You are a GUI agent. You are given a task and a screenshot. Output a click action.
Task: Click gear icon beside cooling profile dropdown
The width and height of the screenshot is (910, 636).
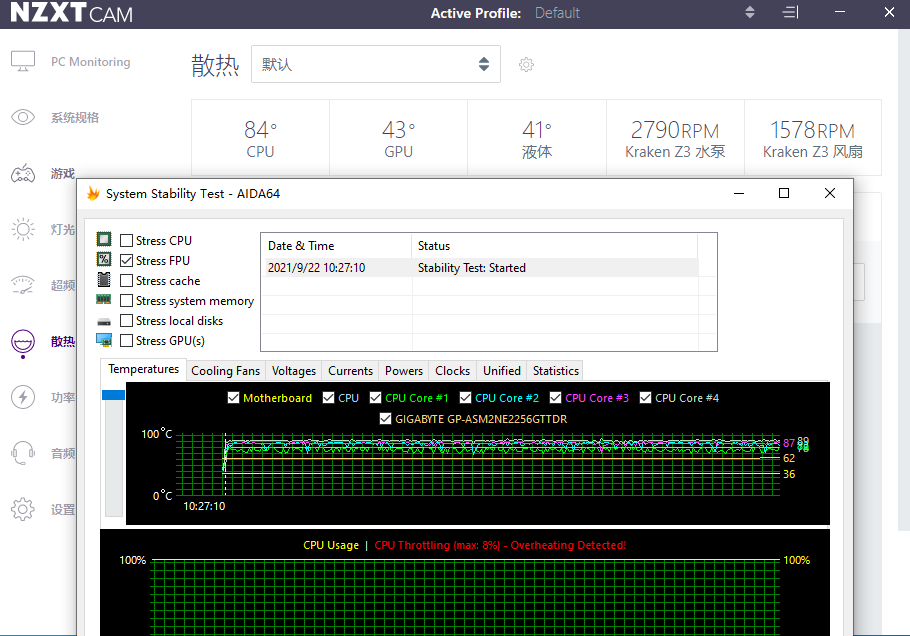pos(526,65)
